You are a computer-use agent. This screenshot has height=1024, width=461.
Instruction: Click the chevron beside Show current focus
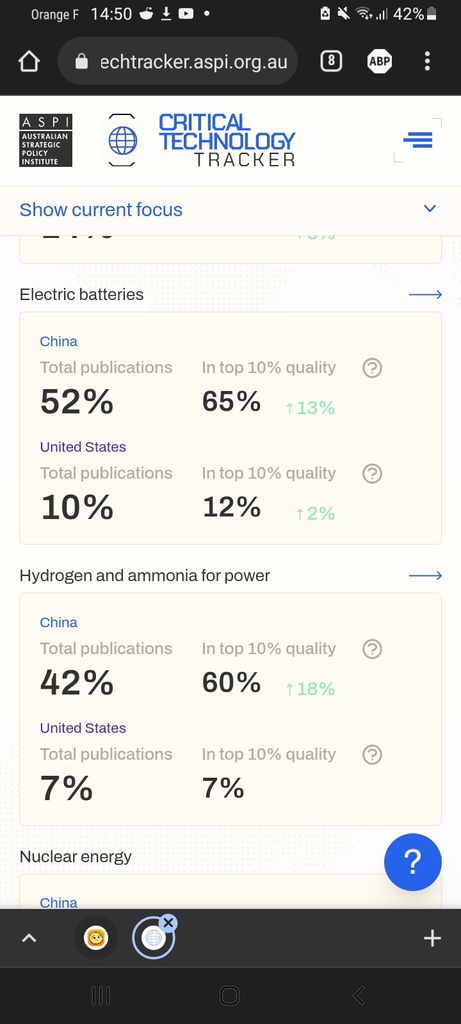430,209
